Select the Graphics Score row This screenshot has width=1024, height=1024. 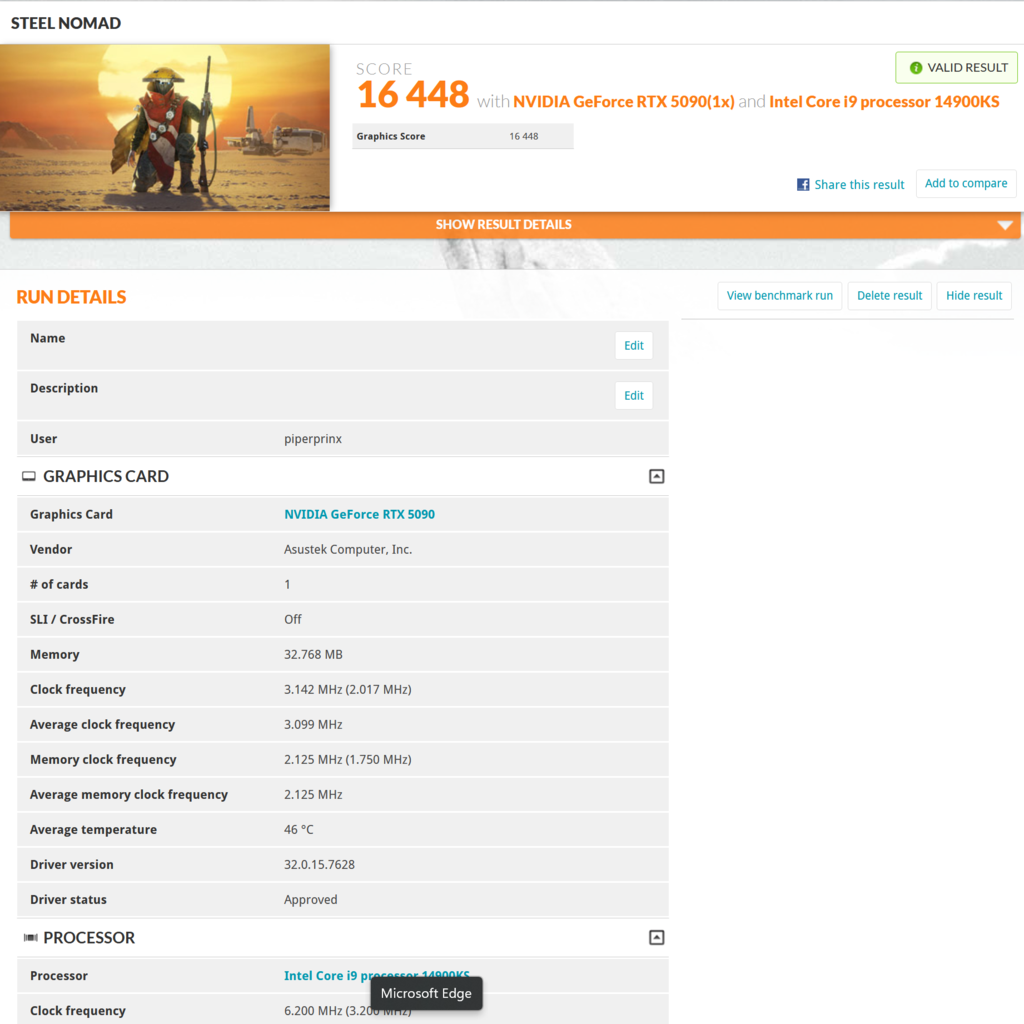click(463, 136)
